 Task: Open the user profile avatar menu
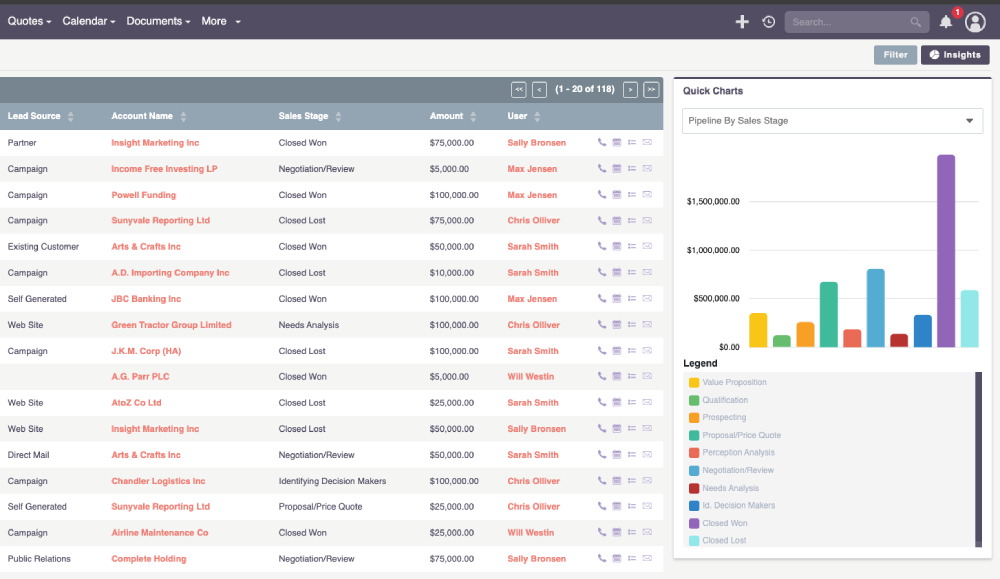[975, 21]
